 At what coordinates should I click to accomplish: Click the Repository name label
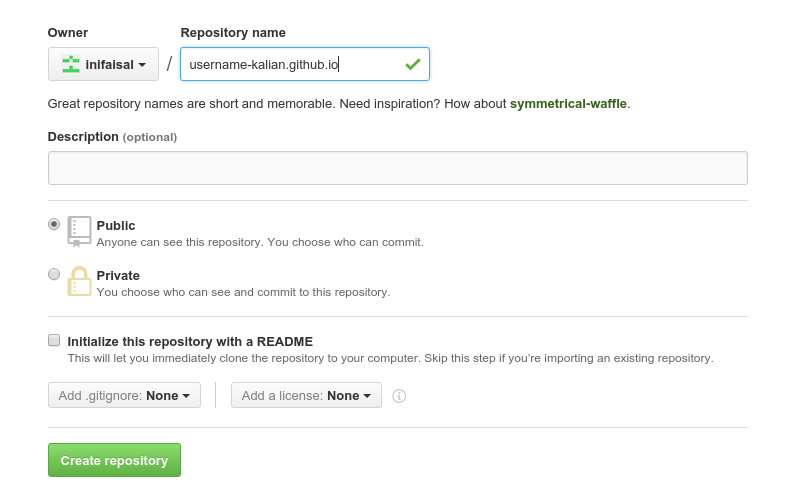pos(233,33)
